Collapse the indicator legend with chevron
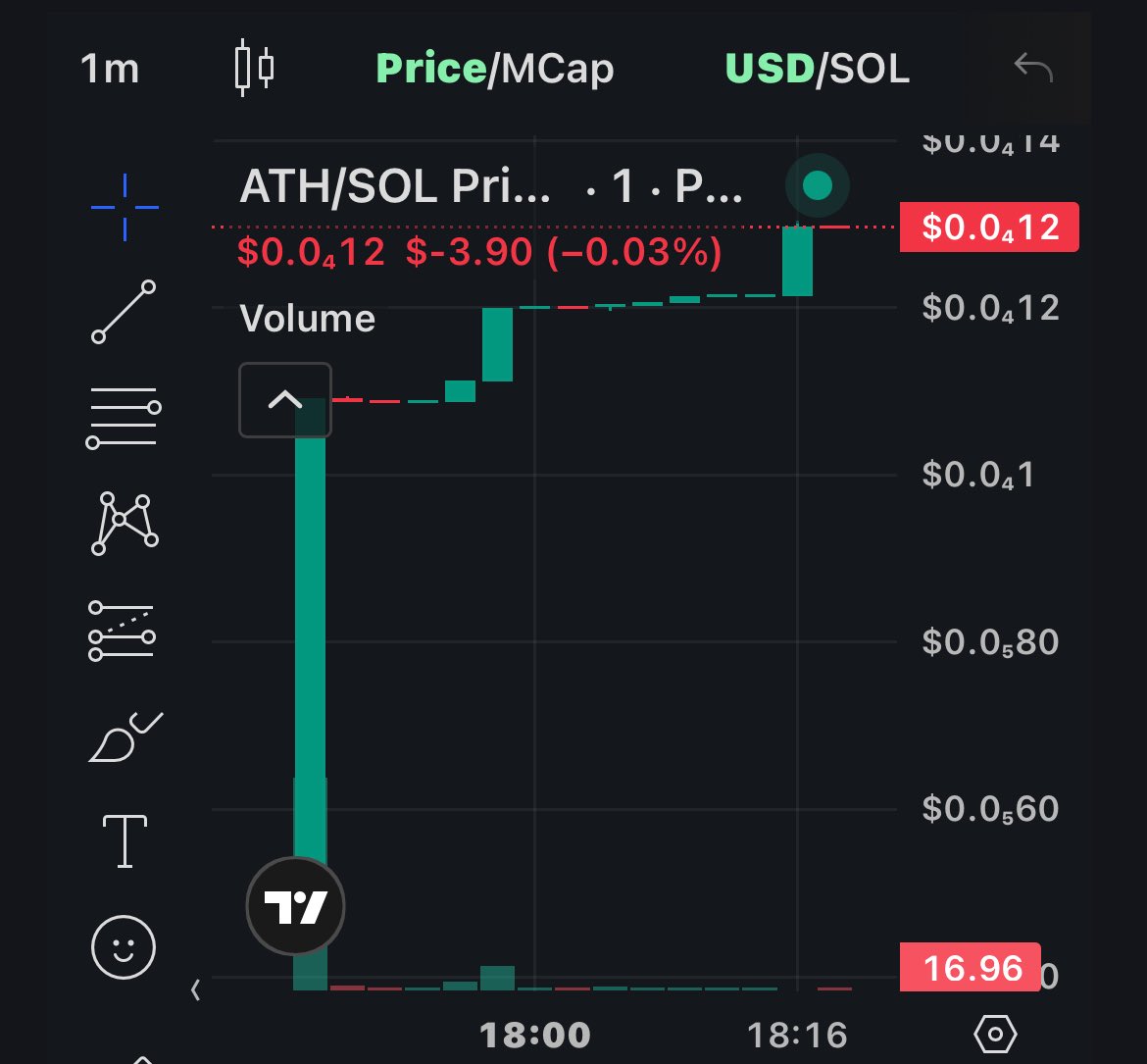 285,399
